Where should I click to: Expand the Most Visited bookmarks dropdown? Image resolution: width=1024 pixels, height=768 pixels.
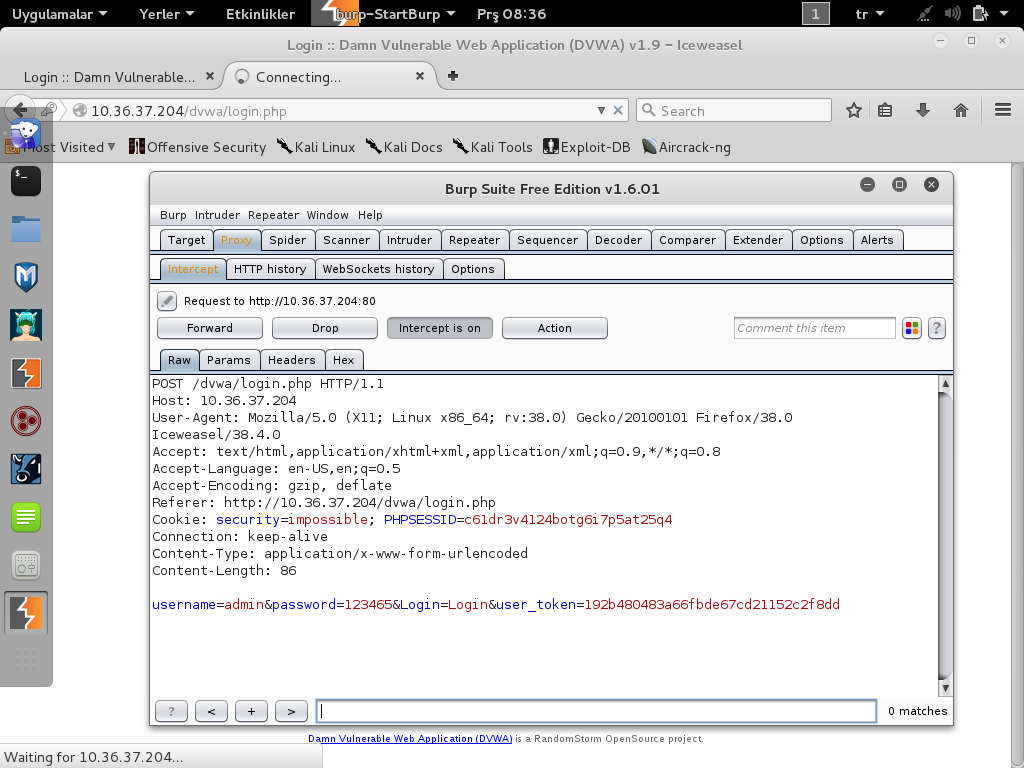[x=69, y=147]
